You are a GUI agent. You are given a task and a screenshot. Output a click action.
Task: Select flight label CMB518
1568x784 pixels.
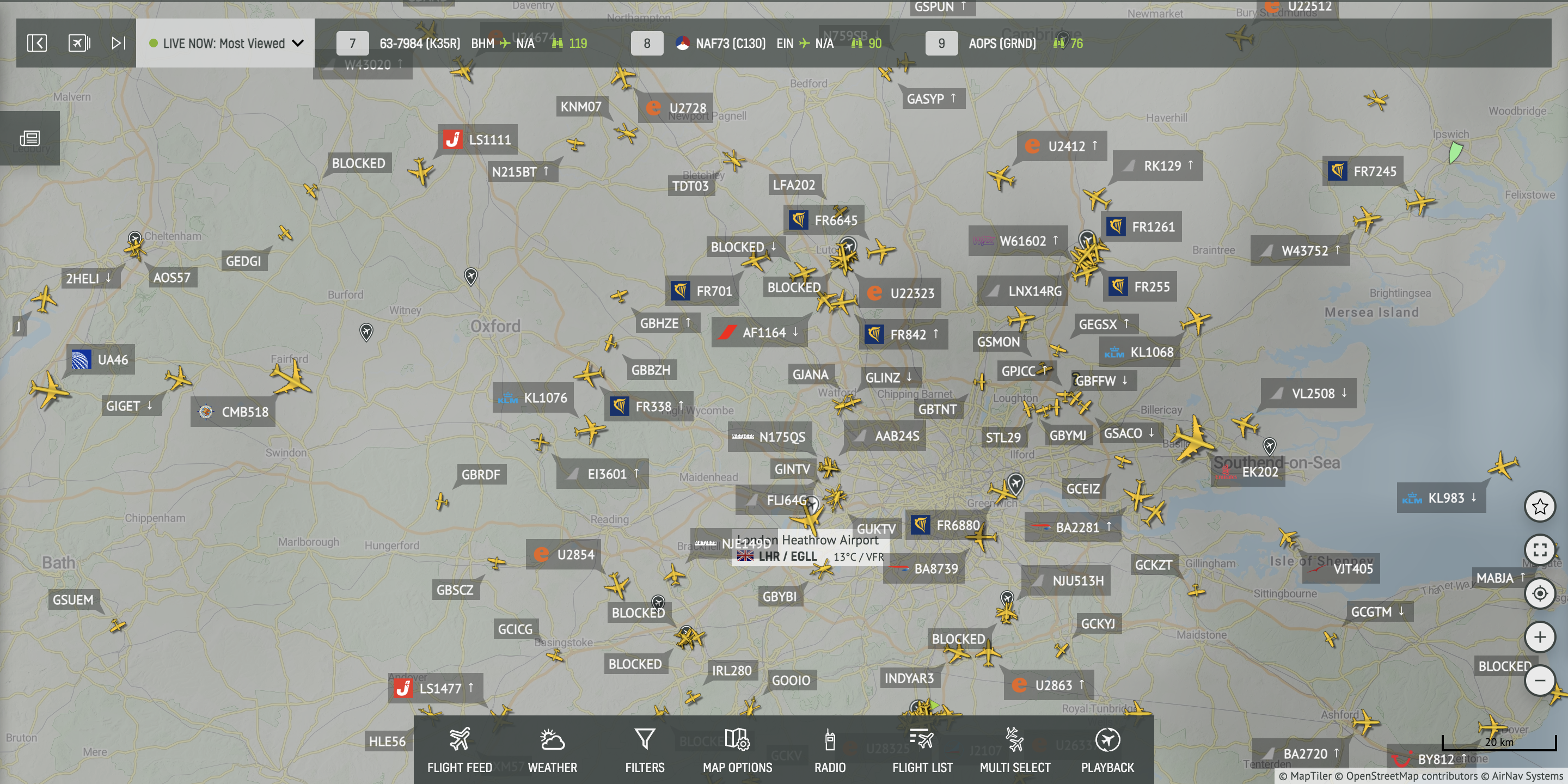234,412
